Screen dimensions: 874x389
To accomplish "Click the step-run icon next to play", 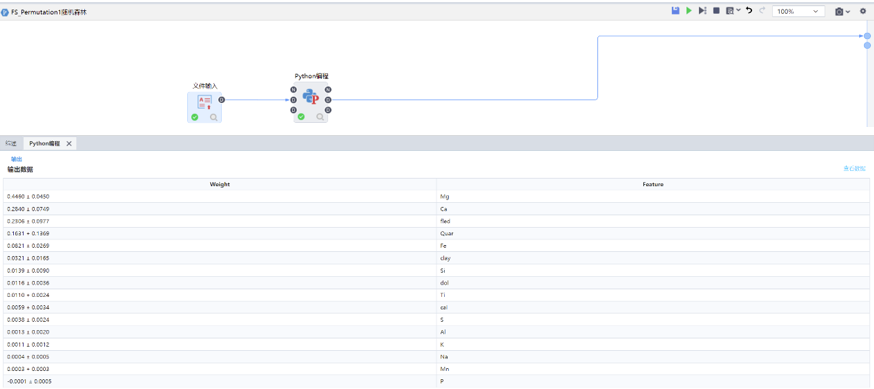I will coord(702,11).
